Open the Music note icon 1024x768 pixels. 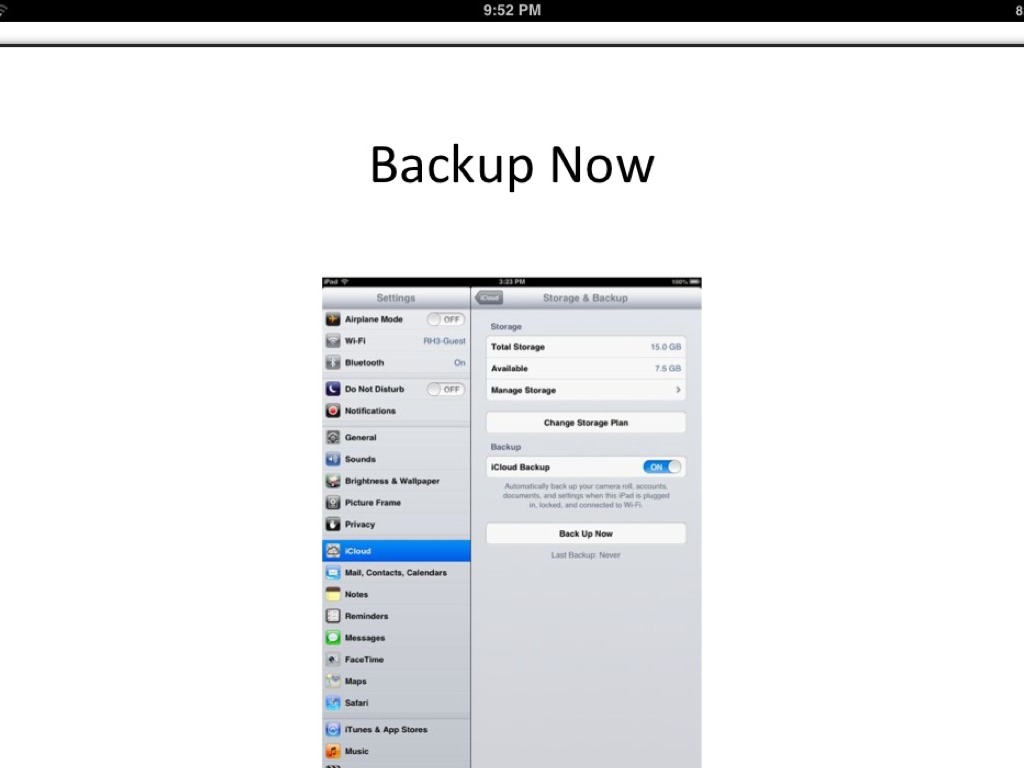(333, 751)
